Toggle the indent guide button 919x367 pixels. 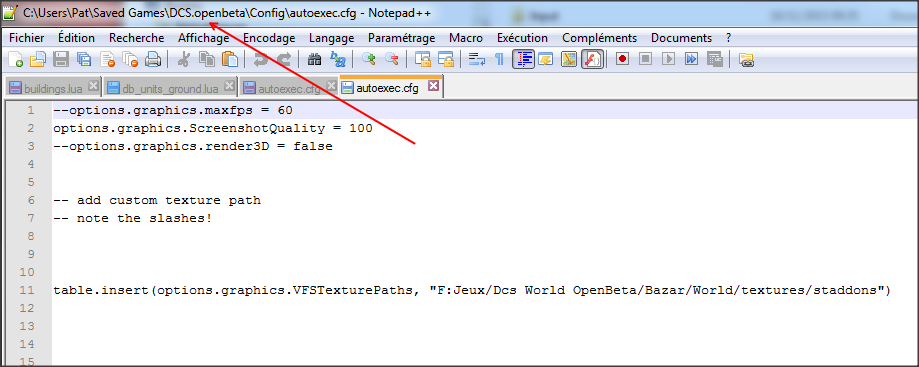pos(523,59)
